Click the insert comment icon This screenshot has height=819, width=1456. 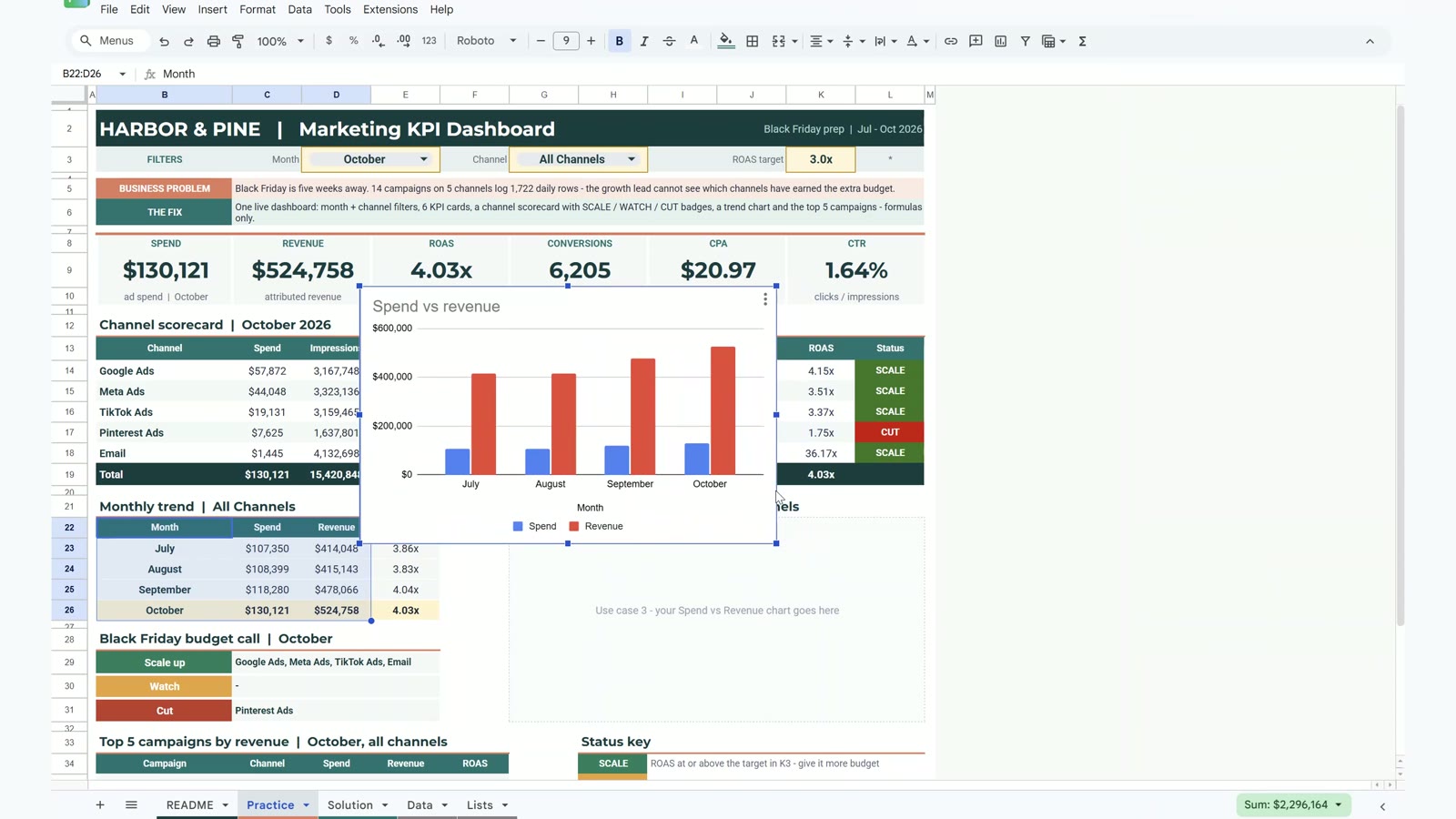976,41
